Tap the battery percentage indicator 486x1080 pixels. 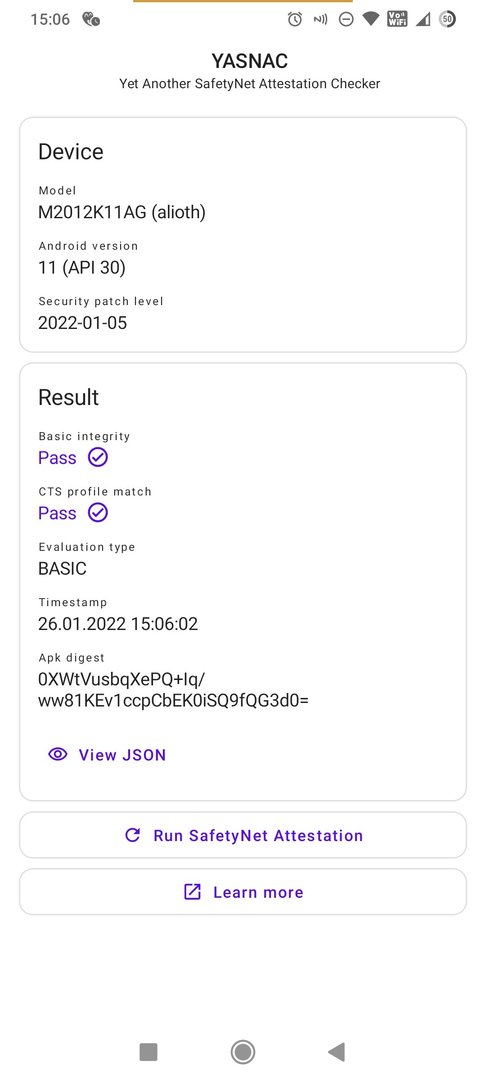click(447, 19)
